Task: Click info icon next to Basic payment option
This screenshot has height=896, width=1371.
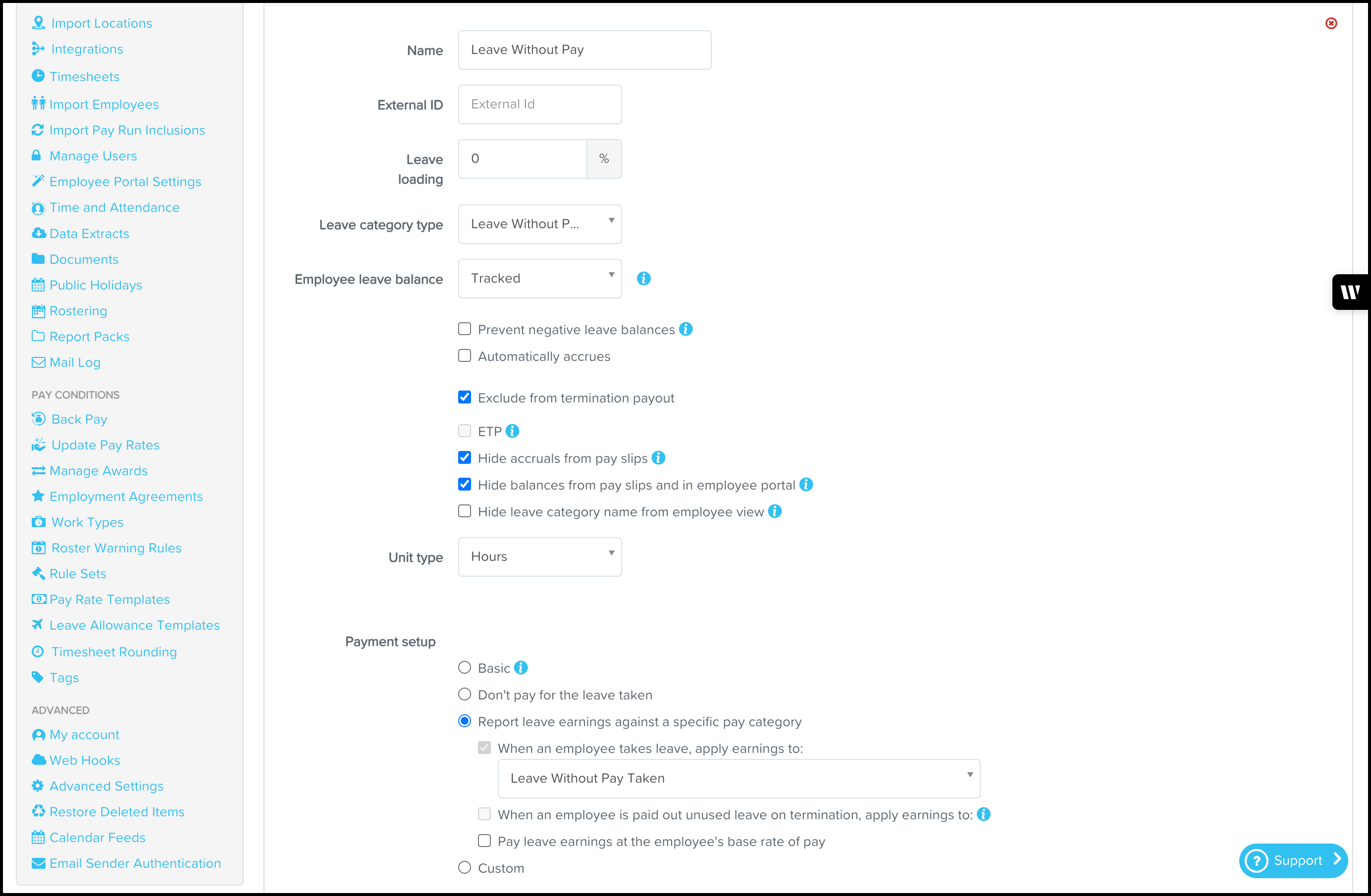Action: [x=521, y=667]
